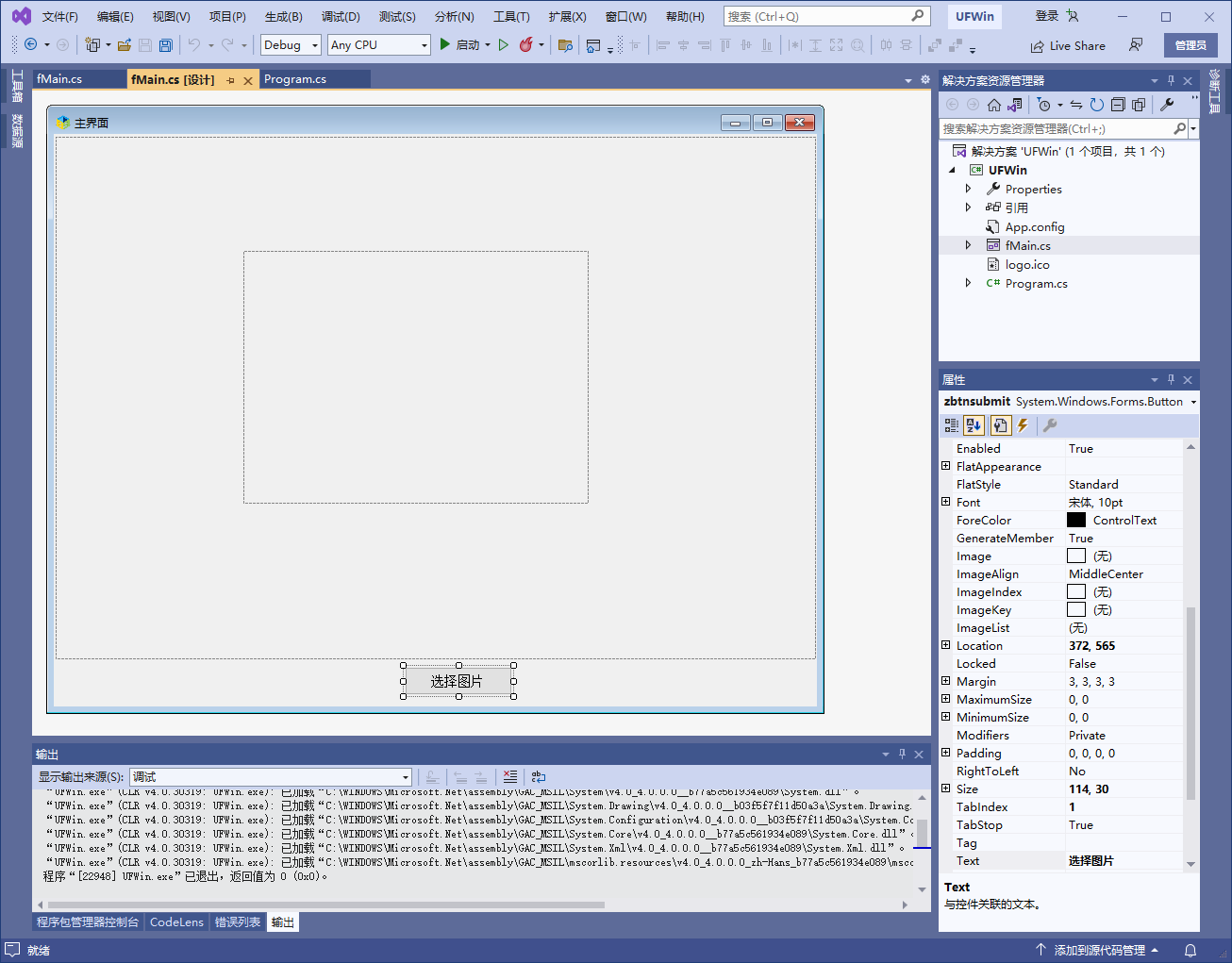Click the Navigate Backward arrow icon

tap(31, 44)
